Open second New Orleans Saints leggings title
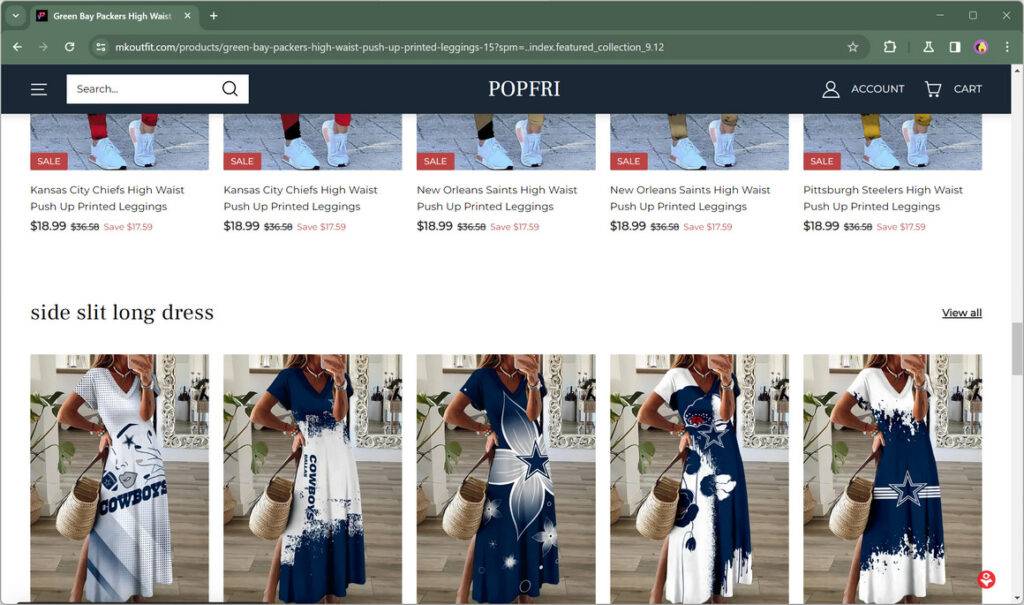Screen dimensions: 1024x605 (690, 198)
